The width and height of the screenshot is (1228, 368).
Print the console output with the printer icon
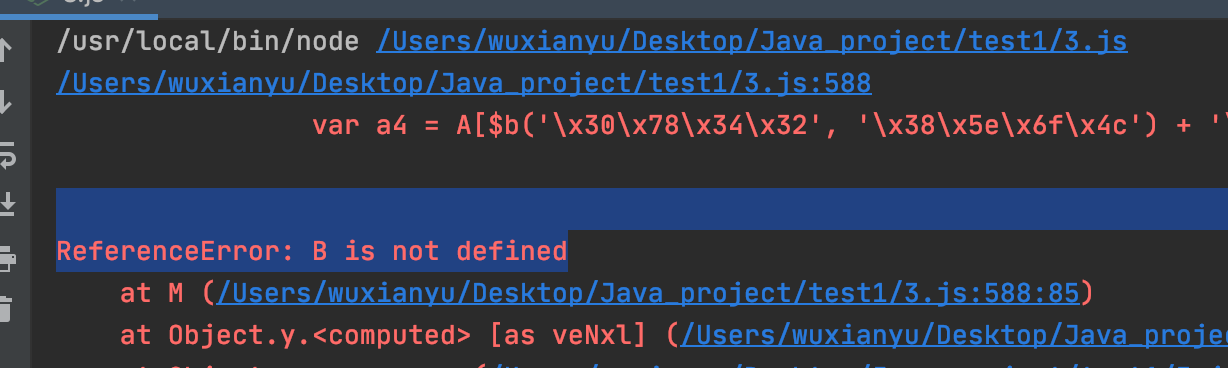pos(6,258)
